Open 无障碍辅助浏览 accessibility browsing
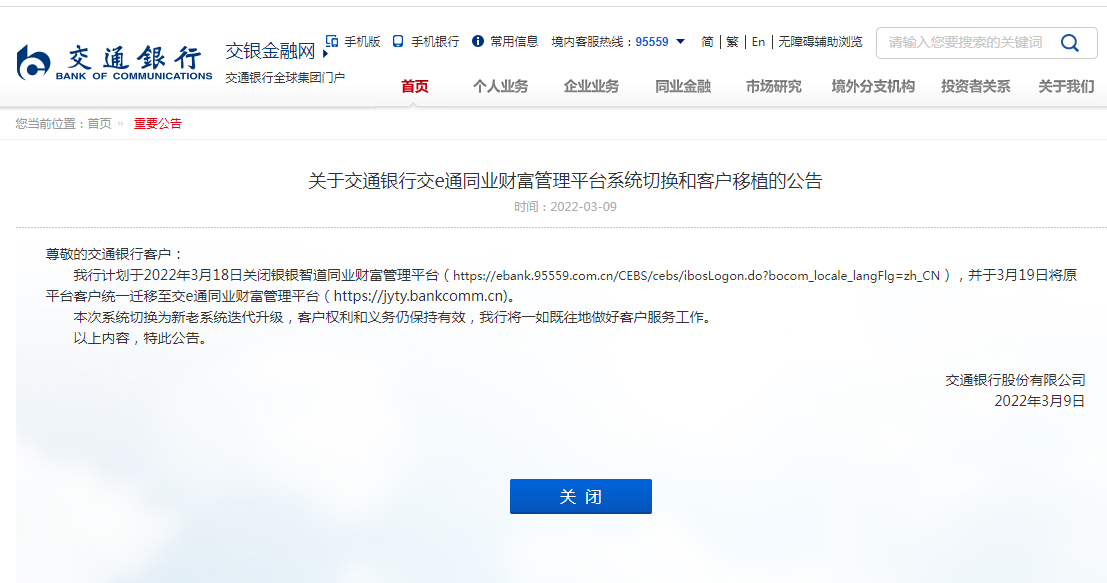Viewport: 1107px width, 583px height. 820,42
